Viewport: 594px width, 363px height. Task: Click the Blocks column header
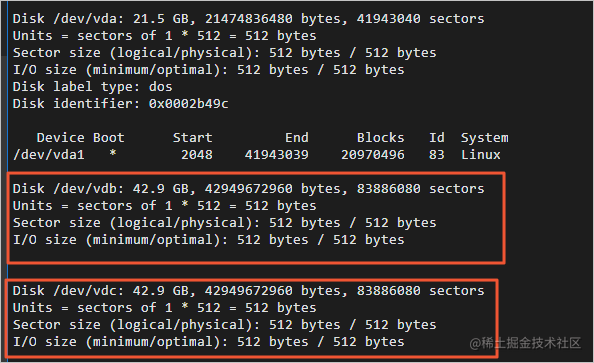click(x=380, y=138)
